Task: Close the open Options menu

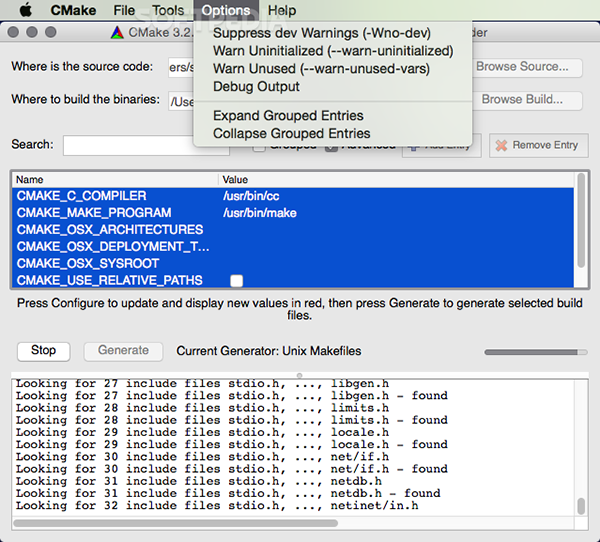Action: tap(226, 10)
